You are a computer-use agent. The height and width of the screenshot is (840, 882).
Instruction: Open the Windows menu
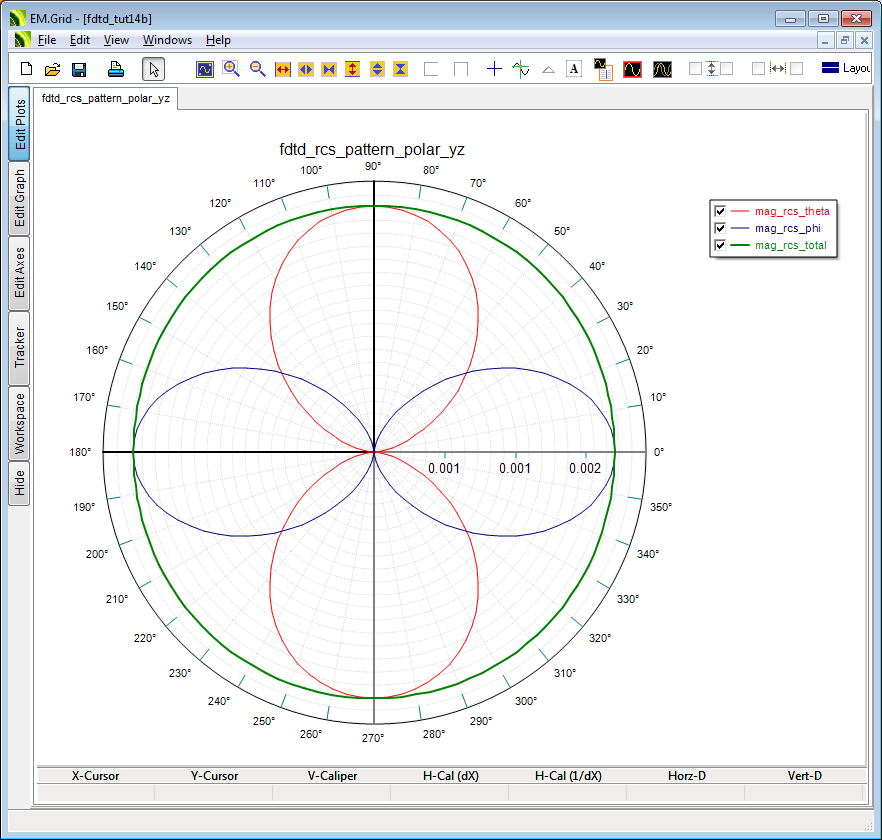point(167,40)
